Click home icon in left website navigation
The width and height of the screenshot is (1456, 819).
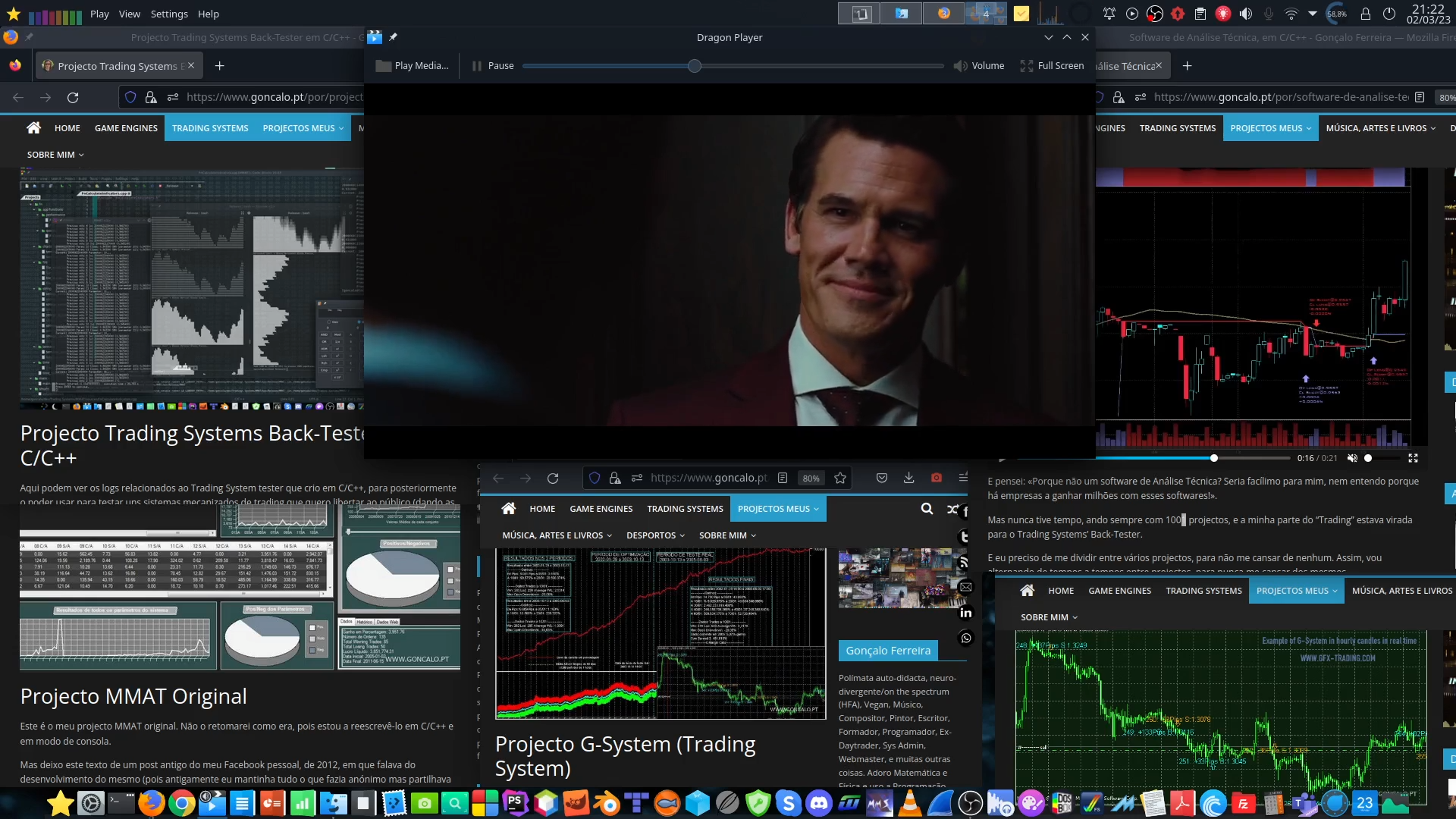(x=33, y=128)
